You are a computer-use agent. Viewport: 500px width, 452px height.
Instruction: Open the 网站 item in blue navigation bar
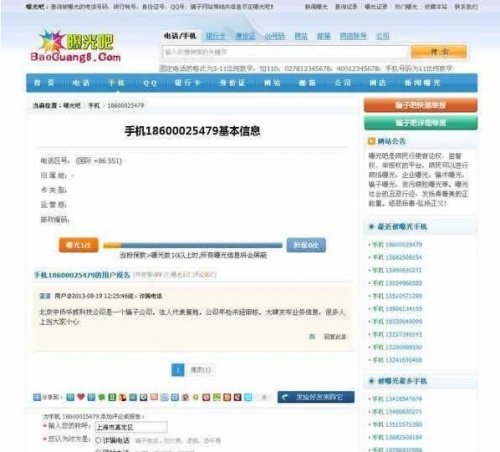pyautogui.click(x=272, y=83)
